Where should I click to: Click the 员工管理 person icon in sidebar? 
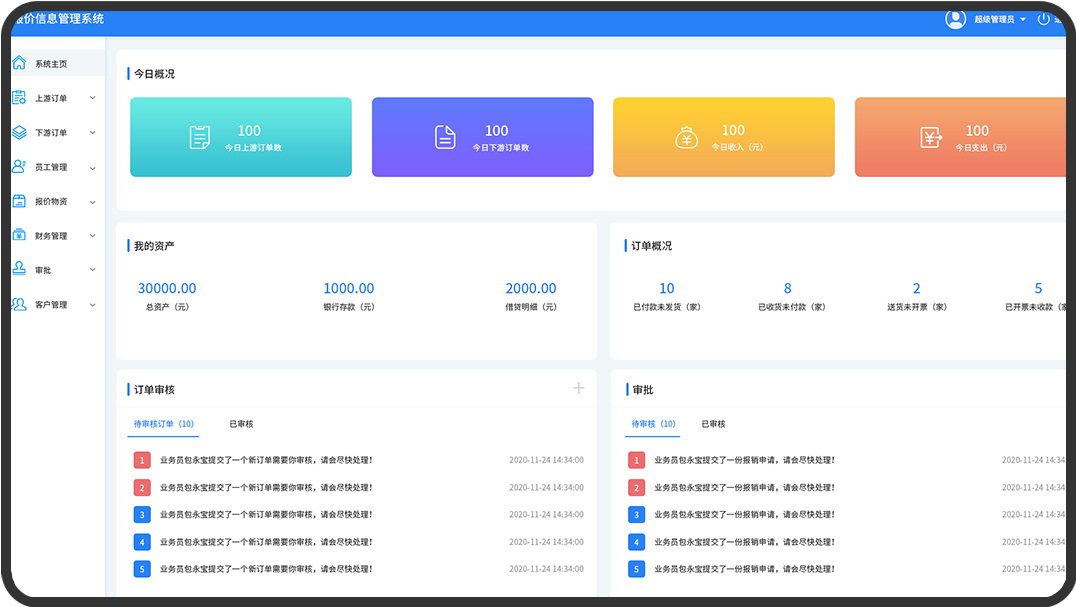[x=19, y=167]
